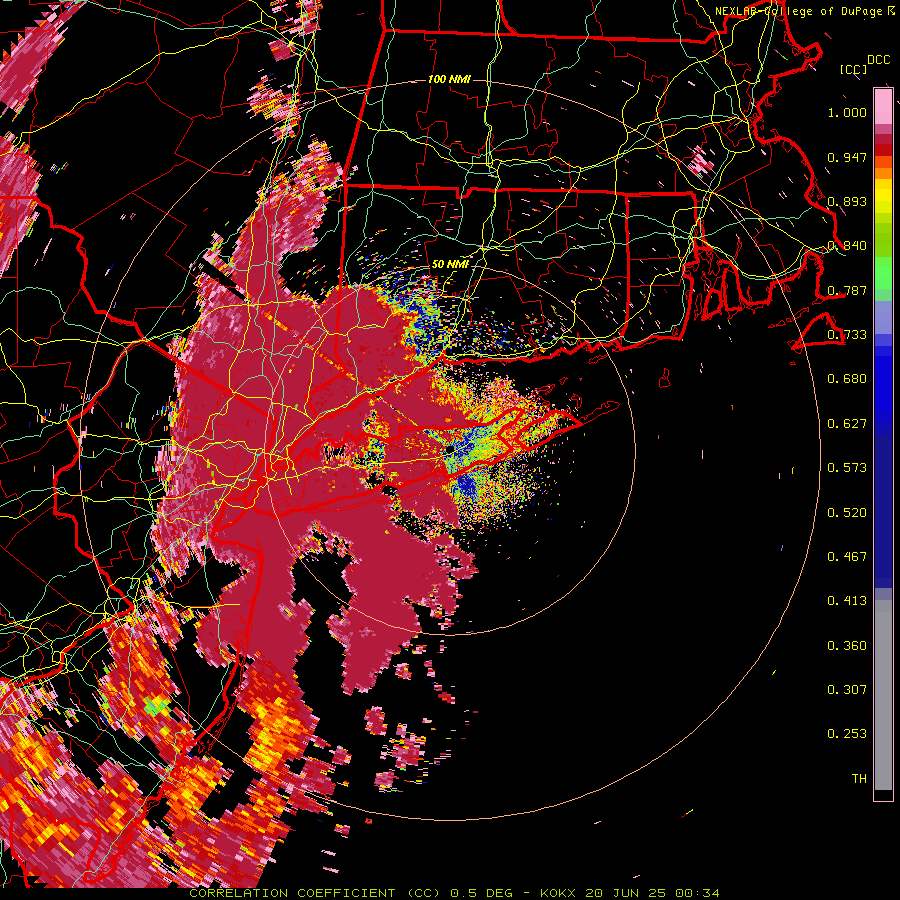900x900 pixels.
Task: Click the 0.893 value on the color scale
Action: click(847, 201)
